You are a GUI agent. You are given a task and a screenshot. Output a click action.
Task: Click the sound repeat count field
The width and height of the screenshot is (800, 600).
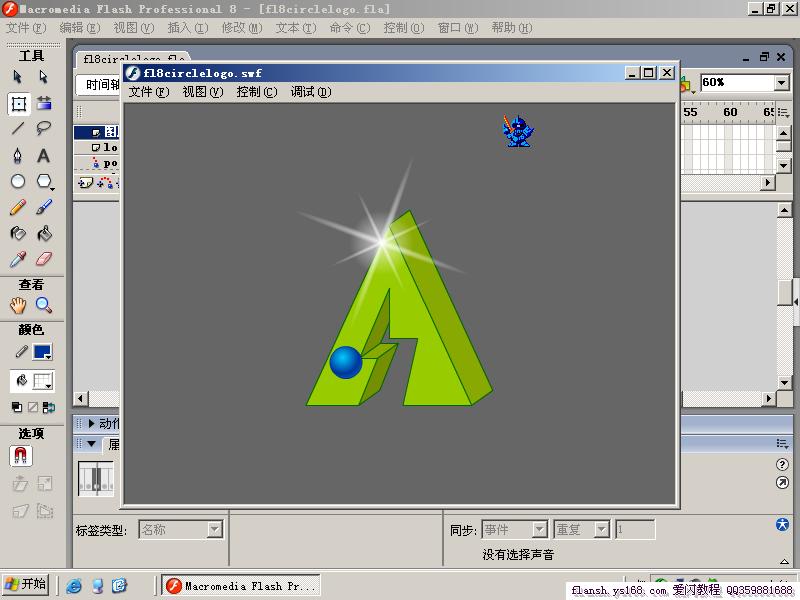[x=635, y=530]
